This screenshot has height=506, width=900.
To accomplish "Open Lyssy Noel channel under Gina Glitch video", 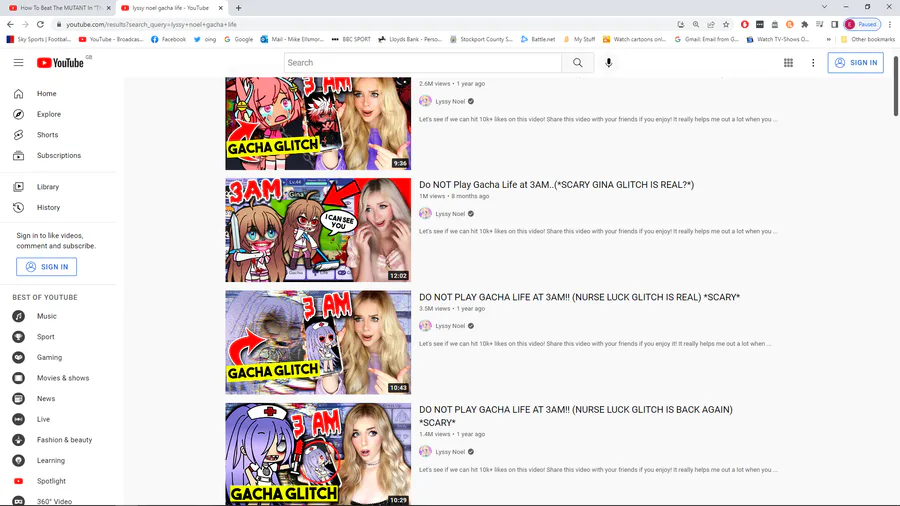I will pos(450,213).
